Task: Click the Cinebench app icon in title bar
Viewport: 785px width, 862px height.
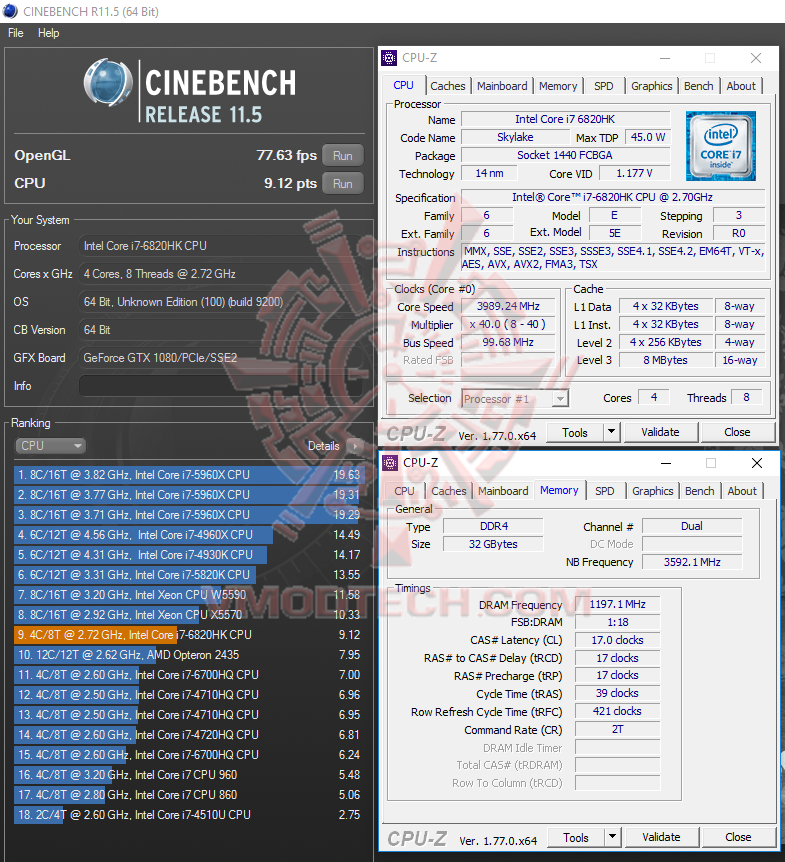Action: point(10,11)
